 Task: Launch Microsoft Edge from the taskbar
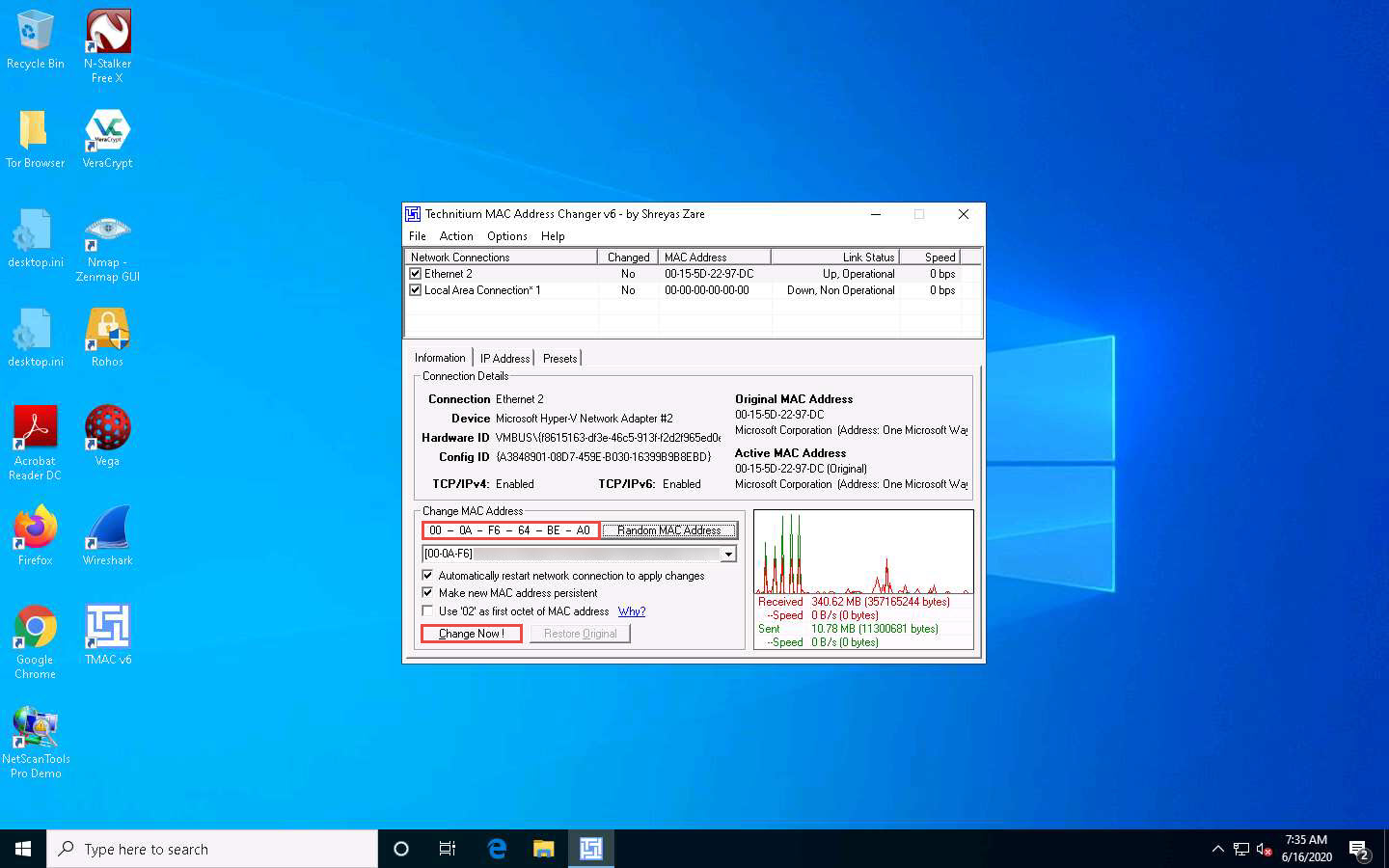(x=497, y=849)
